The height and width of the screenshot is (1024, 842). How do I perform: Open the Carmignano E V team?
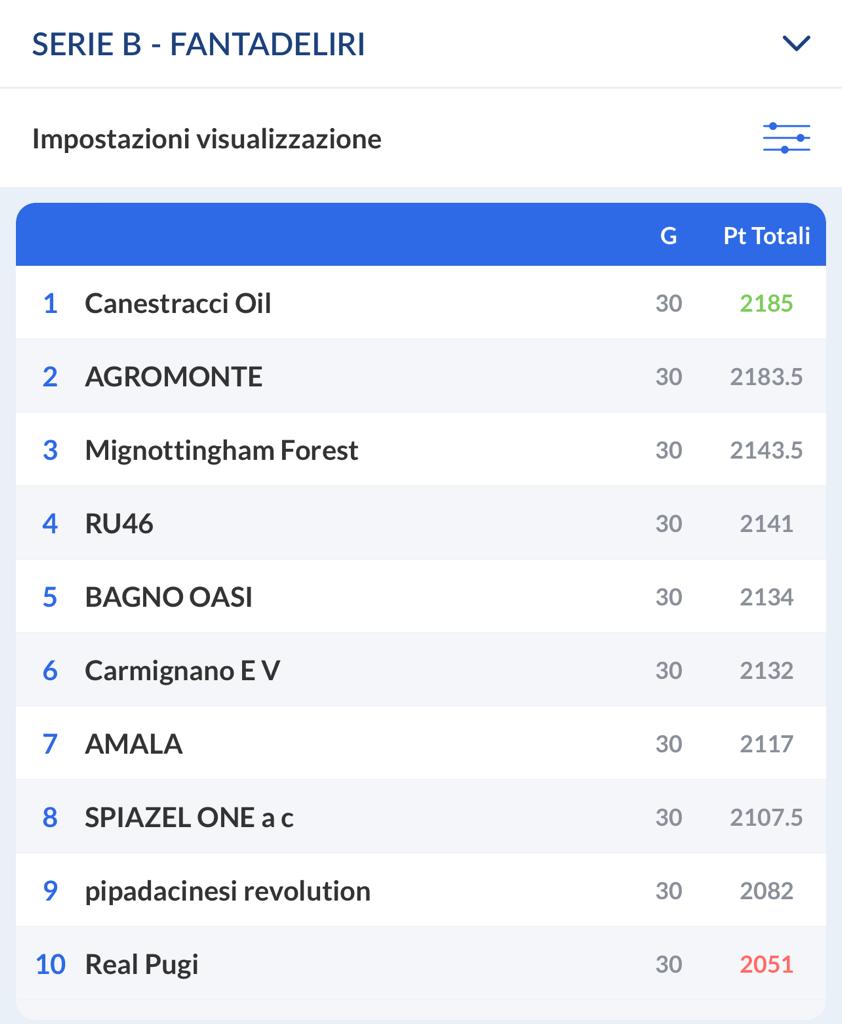click(x=421, y=670)
